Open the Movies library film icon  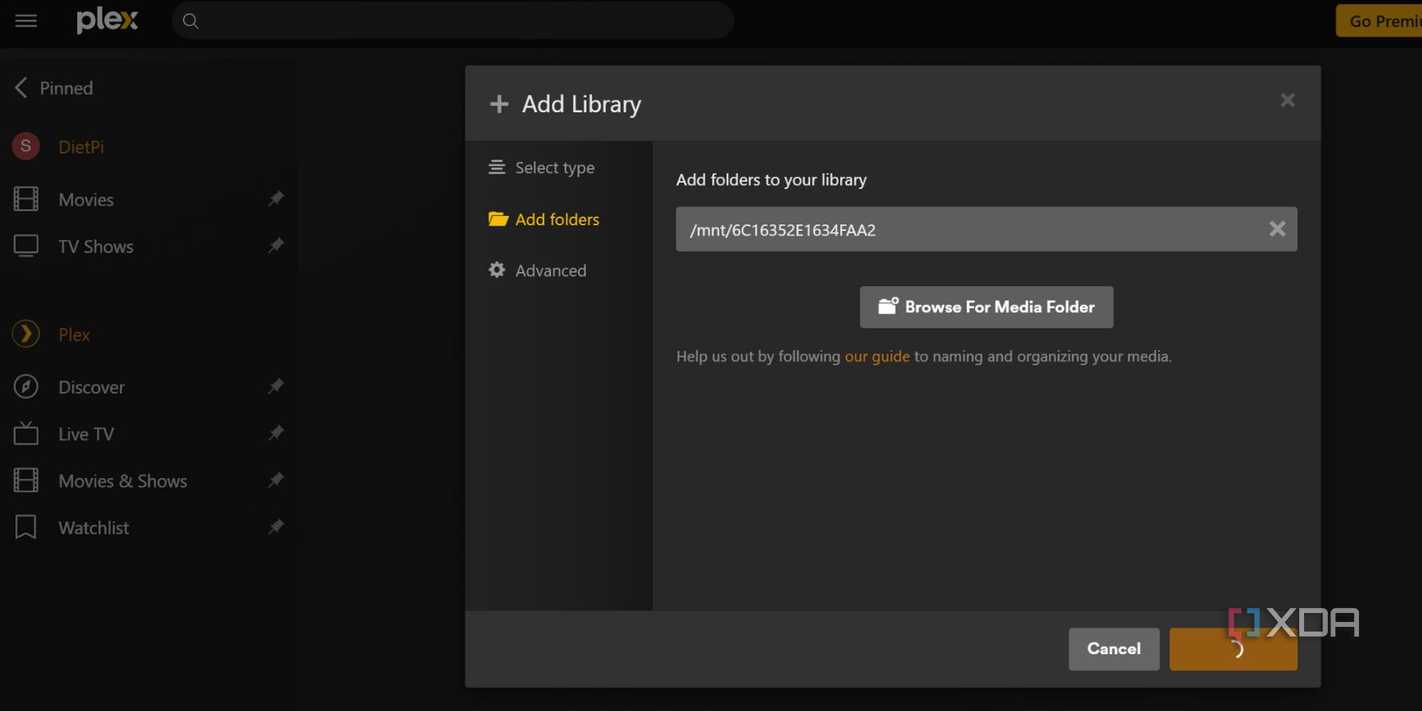tap(26, 199)
